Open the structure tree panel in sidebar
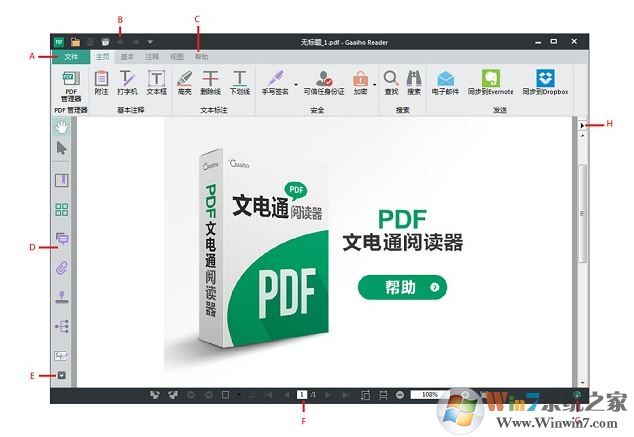This screenshot has height=437, width=634. [x=62, y=326]
